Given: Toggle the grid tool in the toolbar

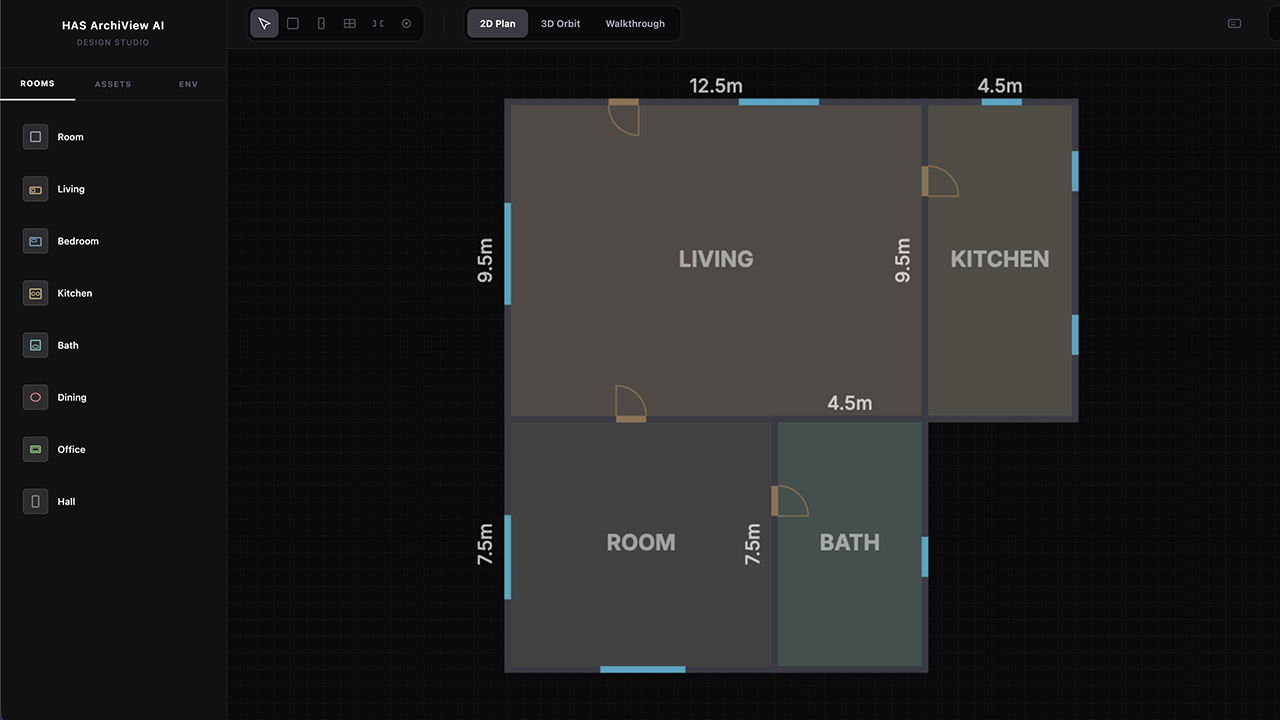Looking at the screenshot, I should point(349,23).
